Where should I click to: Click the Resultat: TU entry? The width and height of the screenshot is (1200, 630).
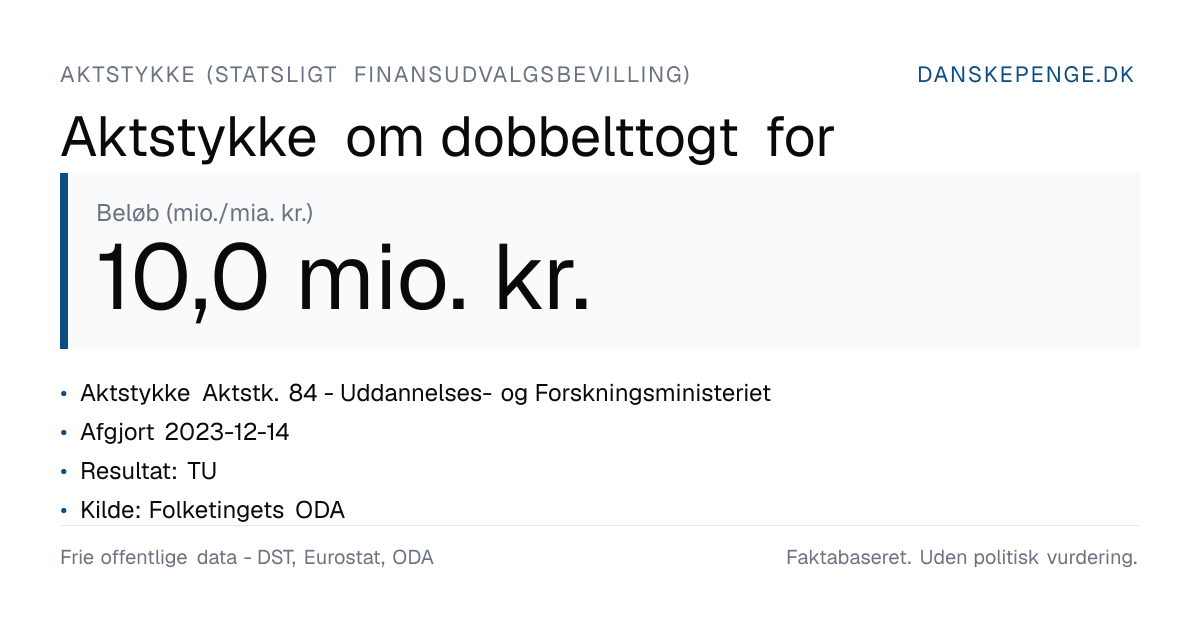tap(148, 471)
